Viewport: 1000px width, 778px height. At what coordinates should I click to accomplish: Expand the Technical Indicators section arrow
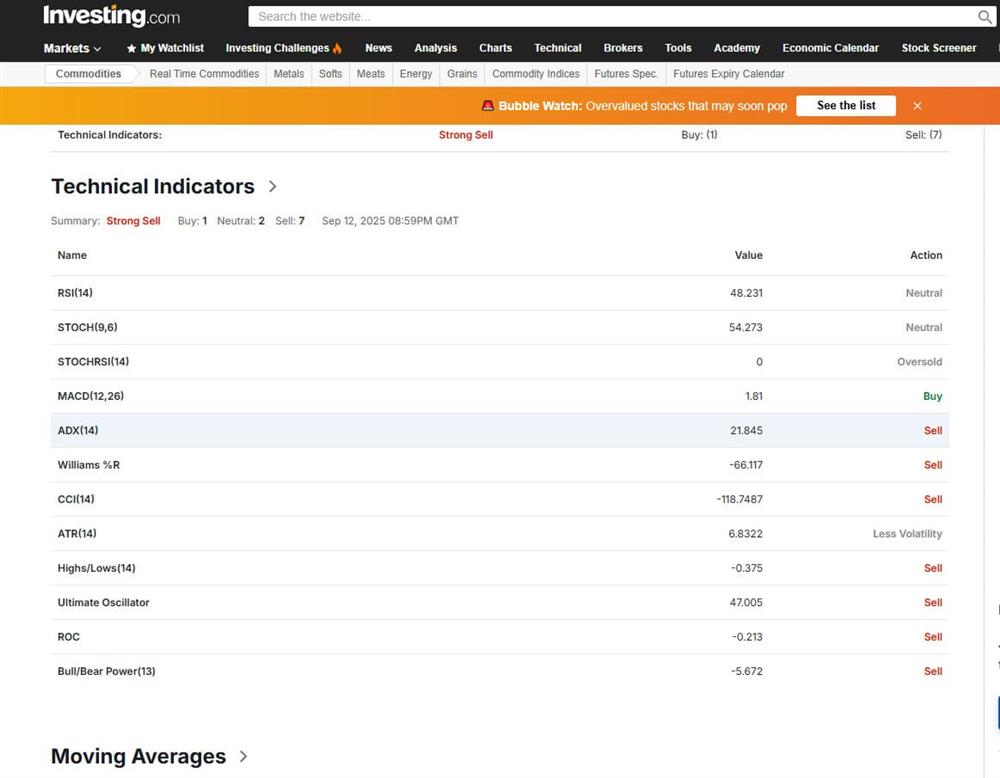272,186
